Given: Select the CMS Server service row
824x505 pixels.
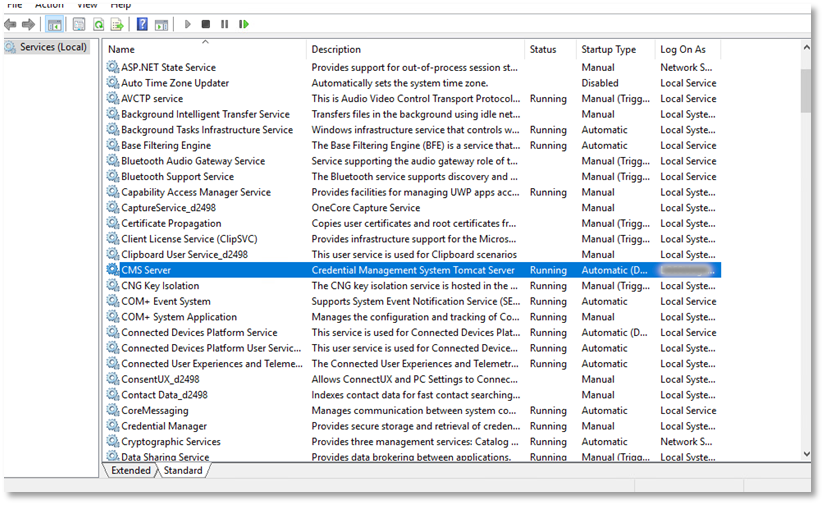Looking at the screenshot, I should [x=146, y=270].
